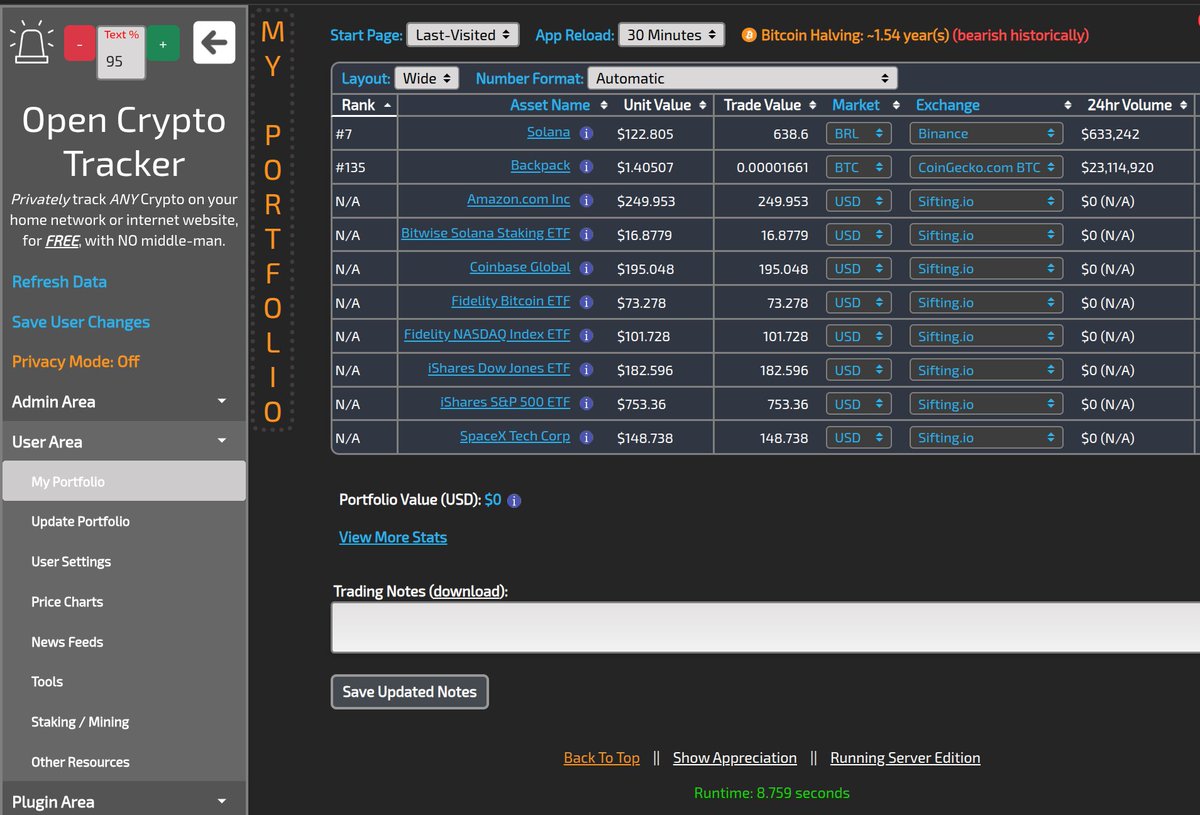Increase text size with green plus button
Screen dimensions: 1200x815
tap(163, 44)
